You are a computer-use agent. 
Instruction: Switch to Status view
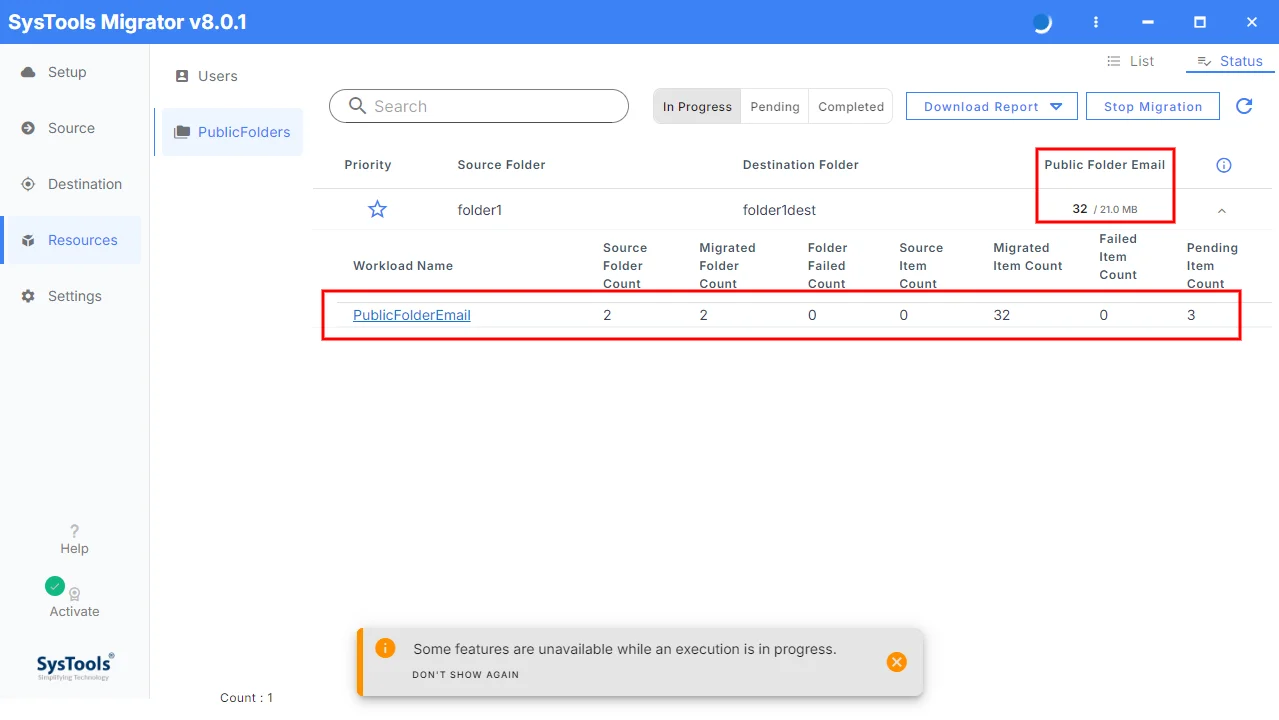pyautogui.click(x=1230, y=61)
